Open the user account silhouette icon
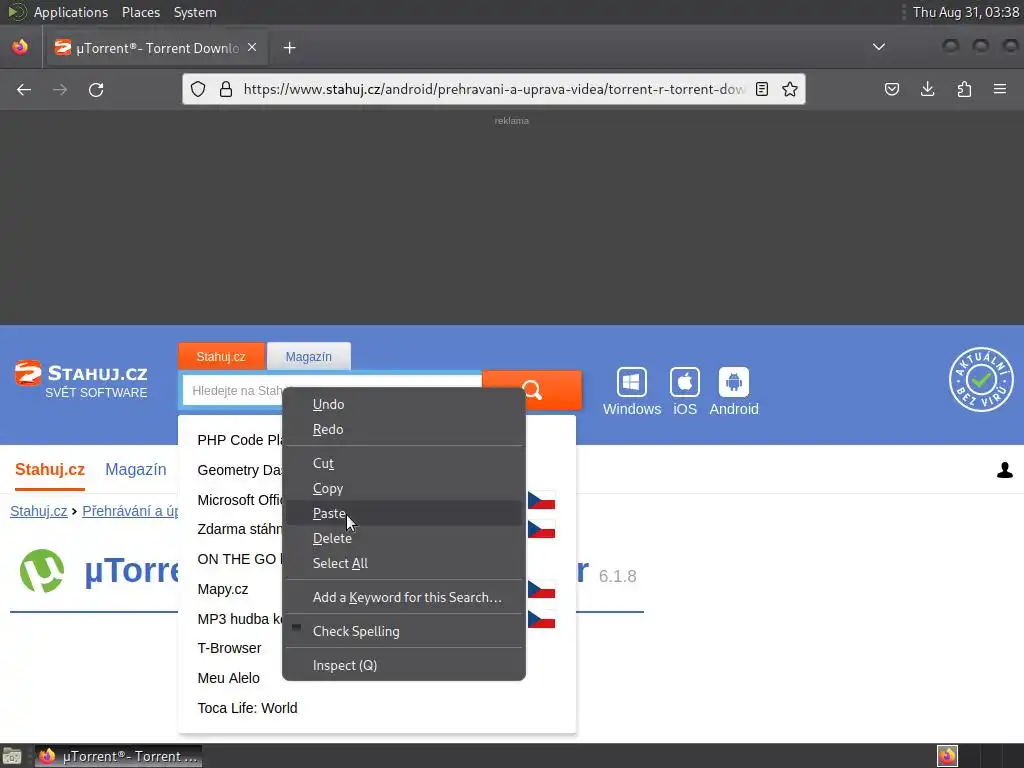The height and width of the screenshot is (768, 1024). pyautogui.click(x=1004, y=470)
